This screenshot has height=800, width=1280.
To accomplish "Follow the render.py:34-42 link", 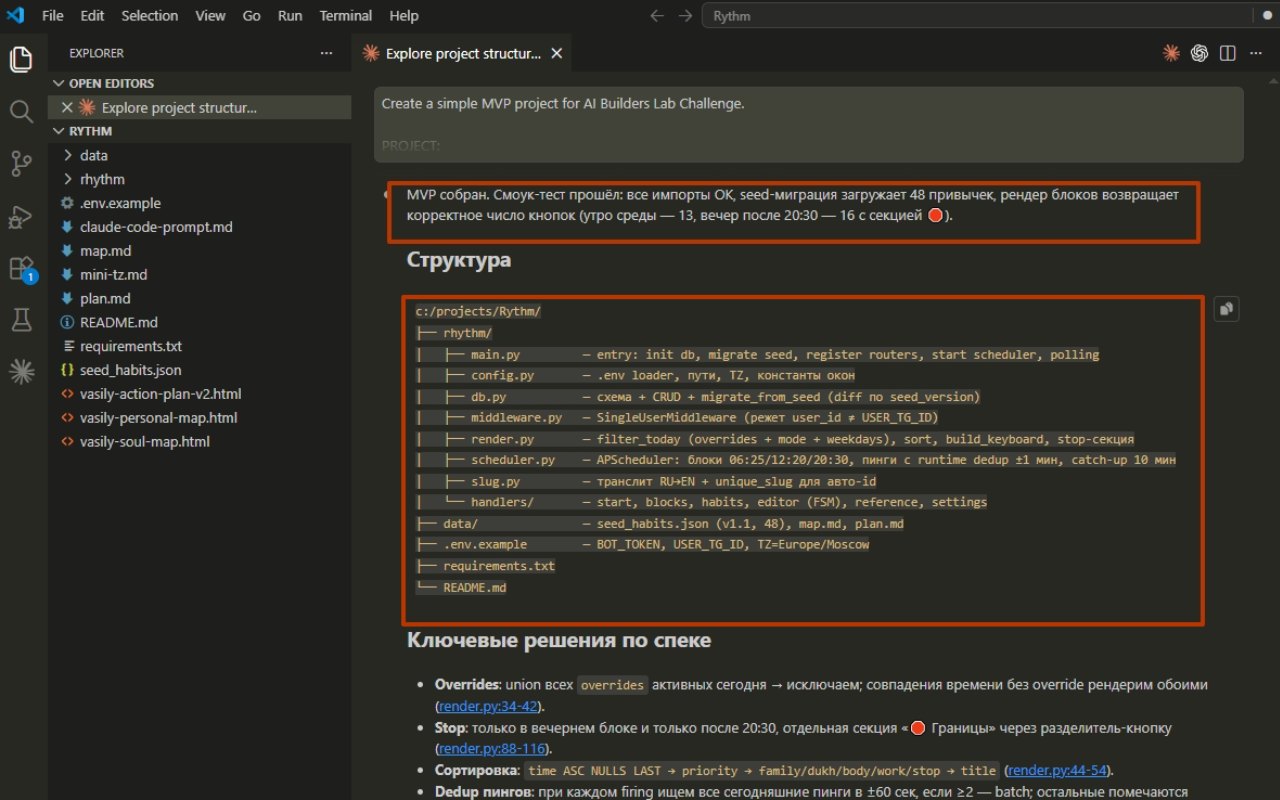I will pos(490,706).
